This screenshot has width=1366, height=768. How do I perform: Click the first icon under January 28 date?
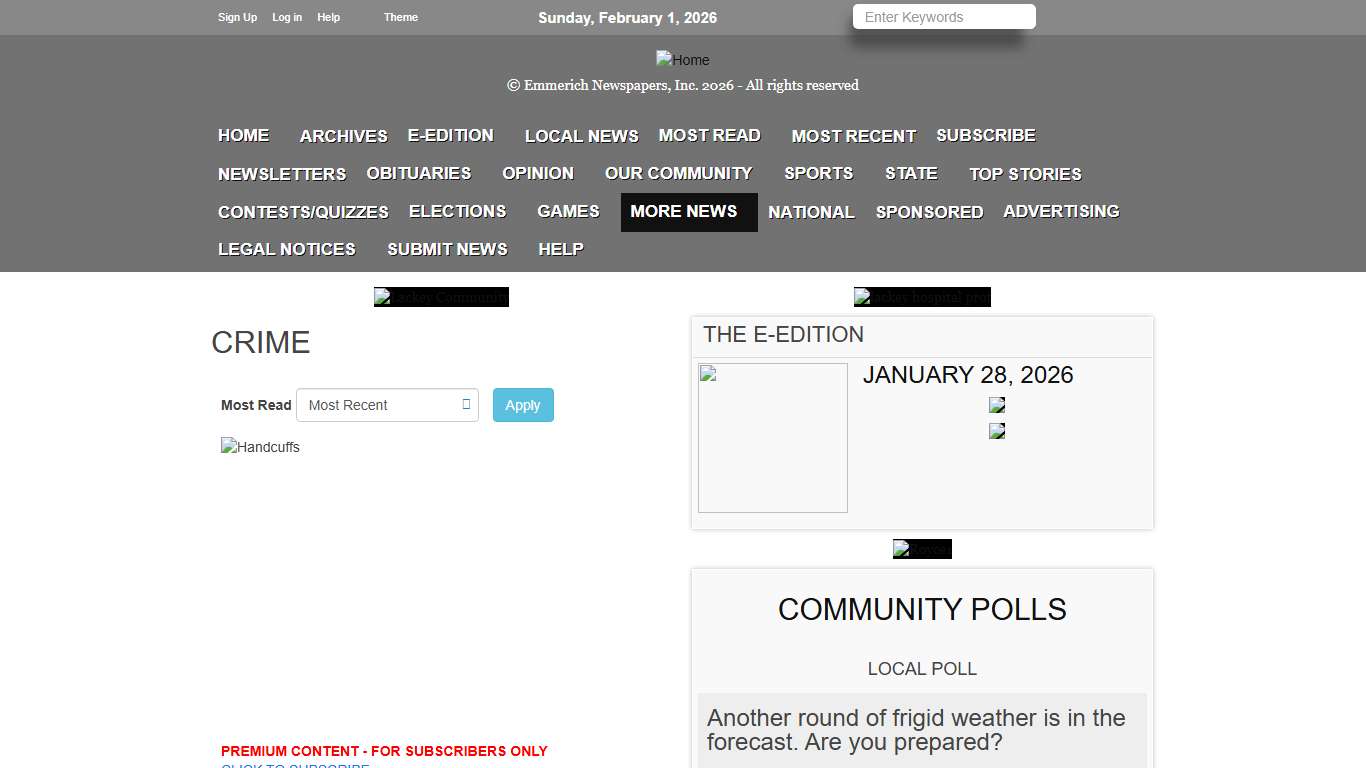pos(996,404)
